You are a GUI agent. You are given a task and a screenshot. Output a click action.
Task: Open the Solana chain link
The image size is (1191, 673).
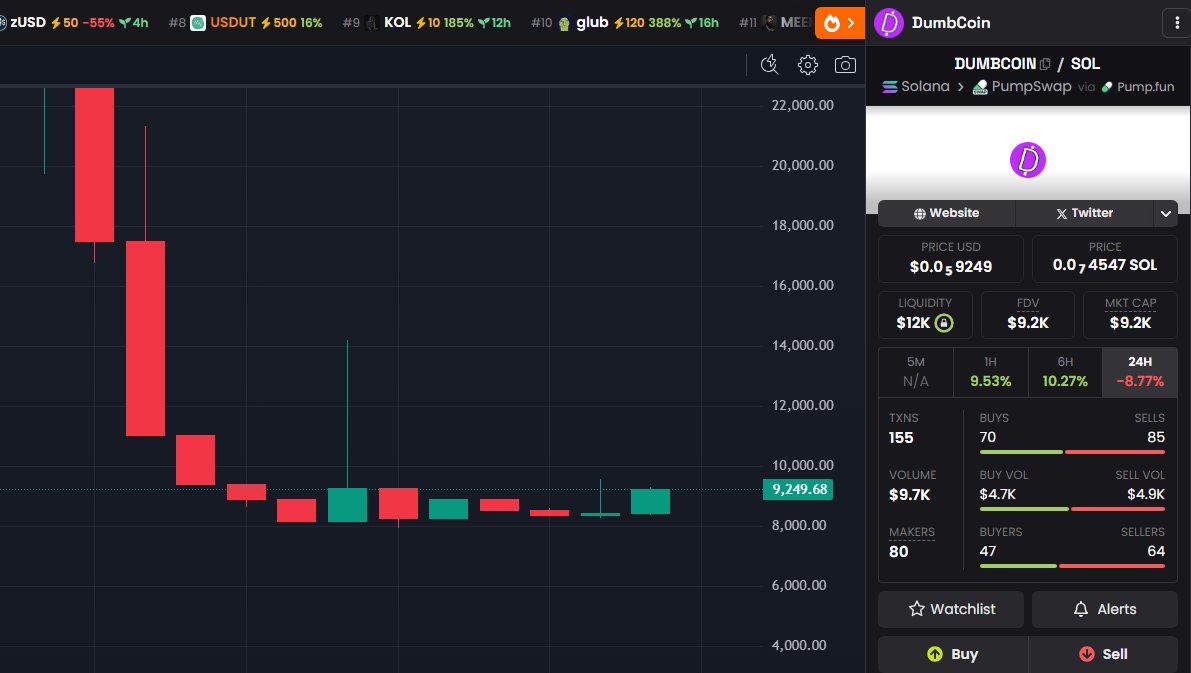click(916, 87)
